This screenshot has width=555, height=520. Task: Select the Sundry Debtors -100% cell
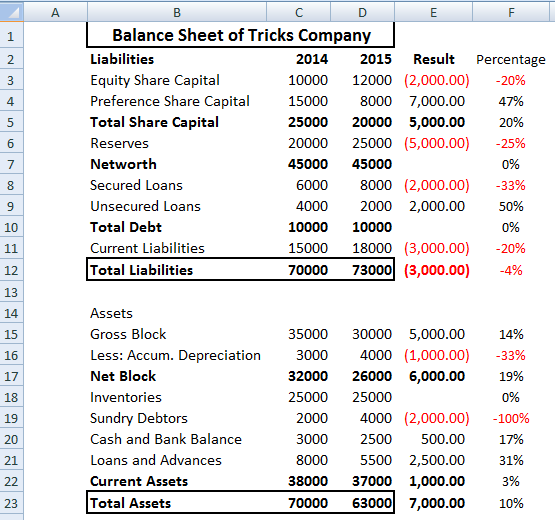(511, 418)
